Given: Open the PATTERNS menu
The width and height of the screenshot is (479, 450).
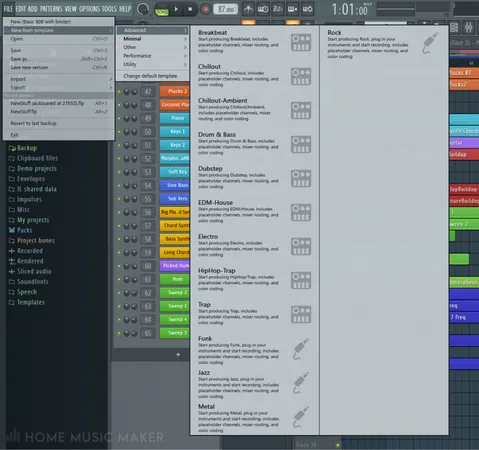Looking at the screenshot, I should (51, 9).
